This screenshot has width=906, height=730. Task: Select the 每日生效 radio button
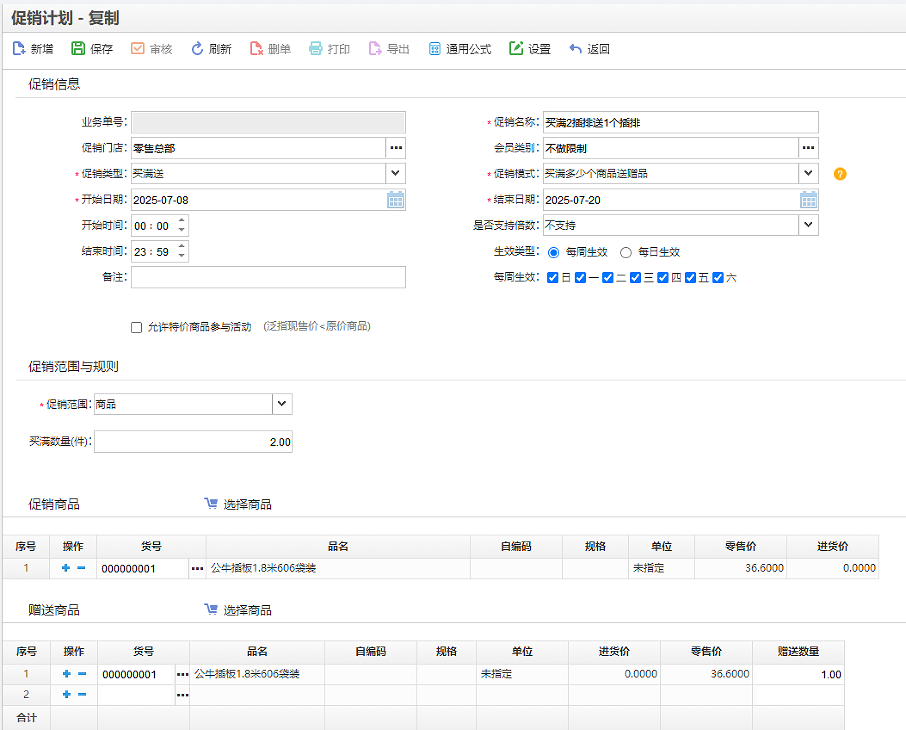pos(626,253)
